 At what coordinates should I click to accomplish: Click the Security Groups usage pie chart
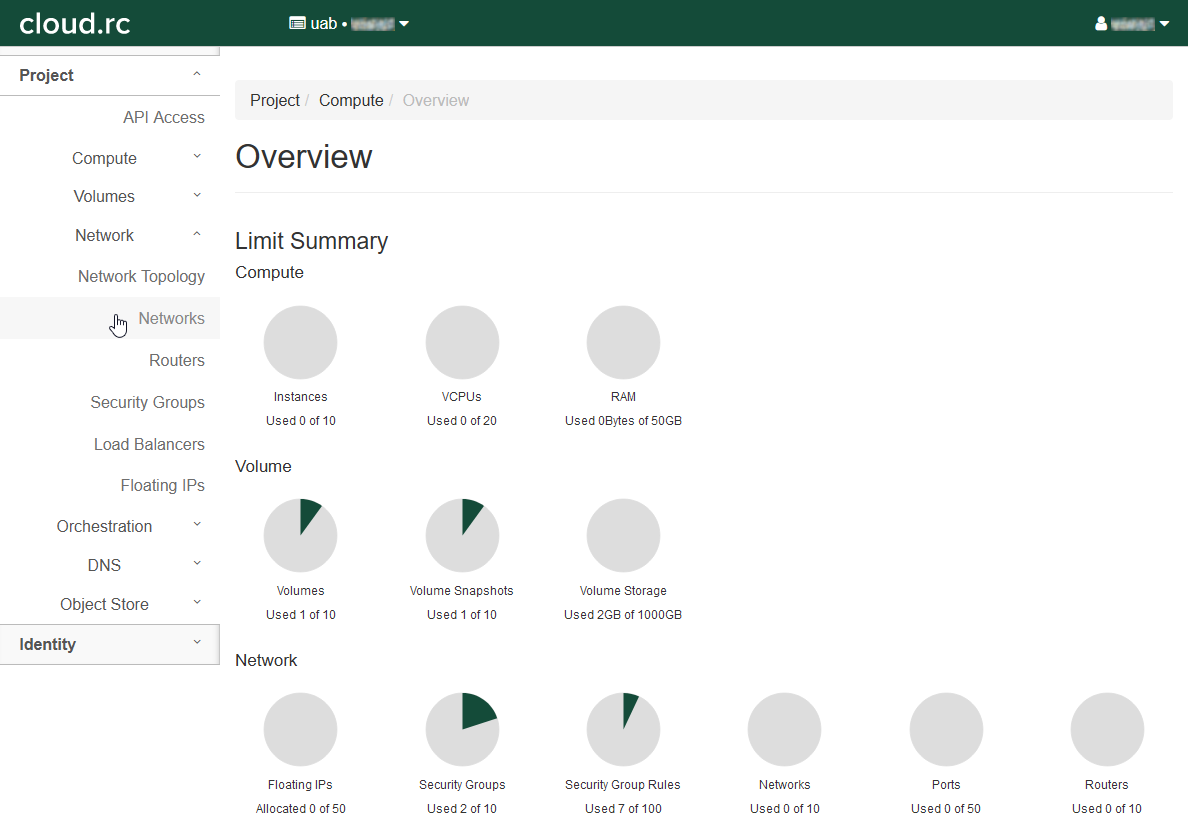tap(462, 729)
